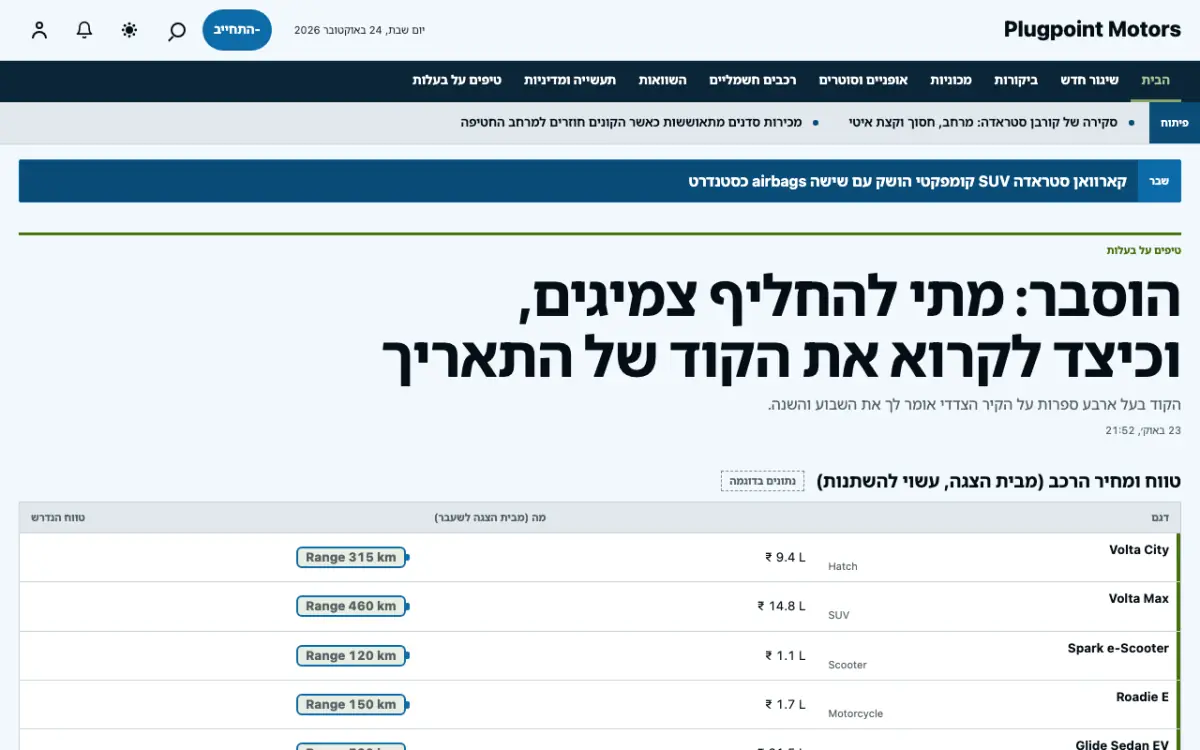Go to the Plugpoint Motors logo home
Image resolution: width=1200 pixels, height=750 pixels.
tap(1092, 30)
